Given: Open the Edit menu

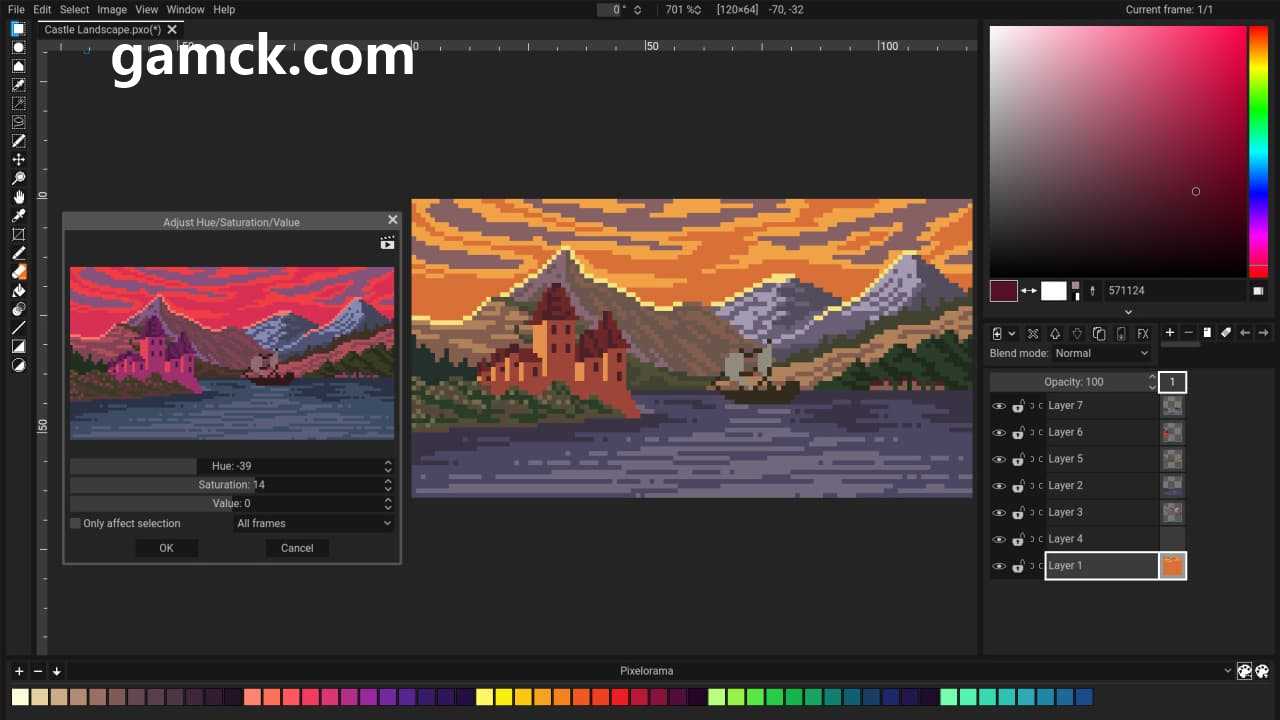Looking at the screenshot, I should [42, 9].
